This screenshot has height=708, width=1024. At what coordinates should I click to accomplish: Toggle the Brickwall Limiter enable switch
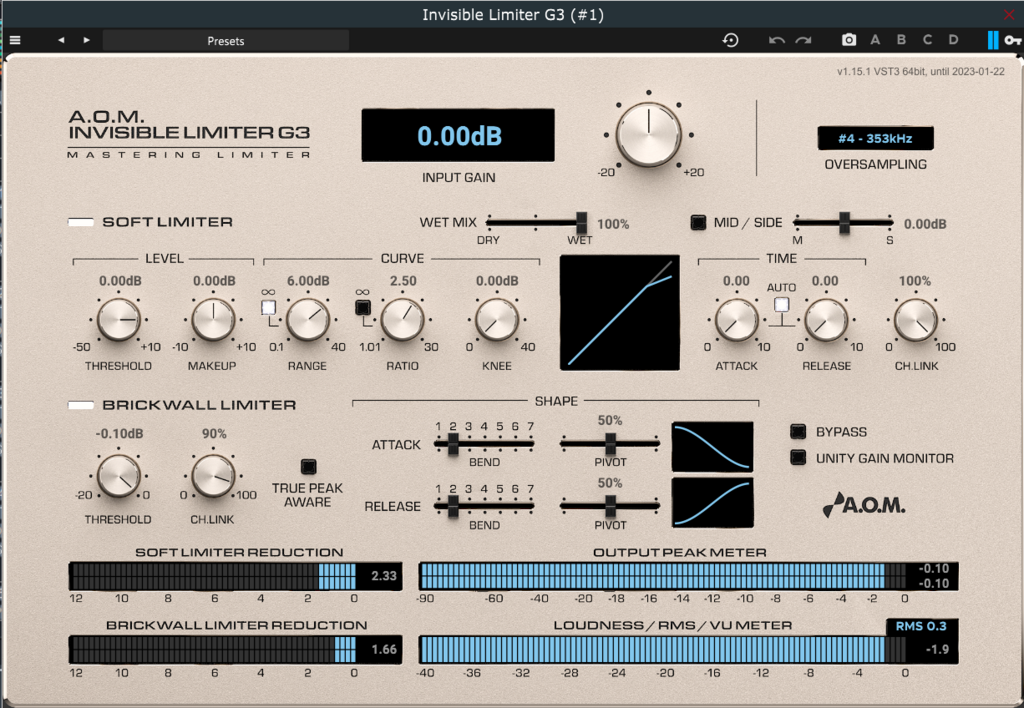81,405
